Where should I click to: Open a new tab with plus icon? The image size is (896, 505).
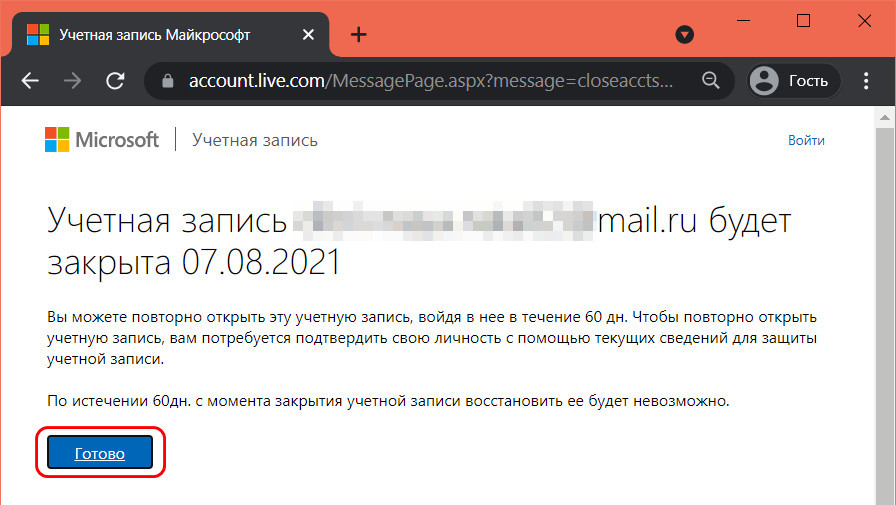click(x=359, y=35)
